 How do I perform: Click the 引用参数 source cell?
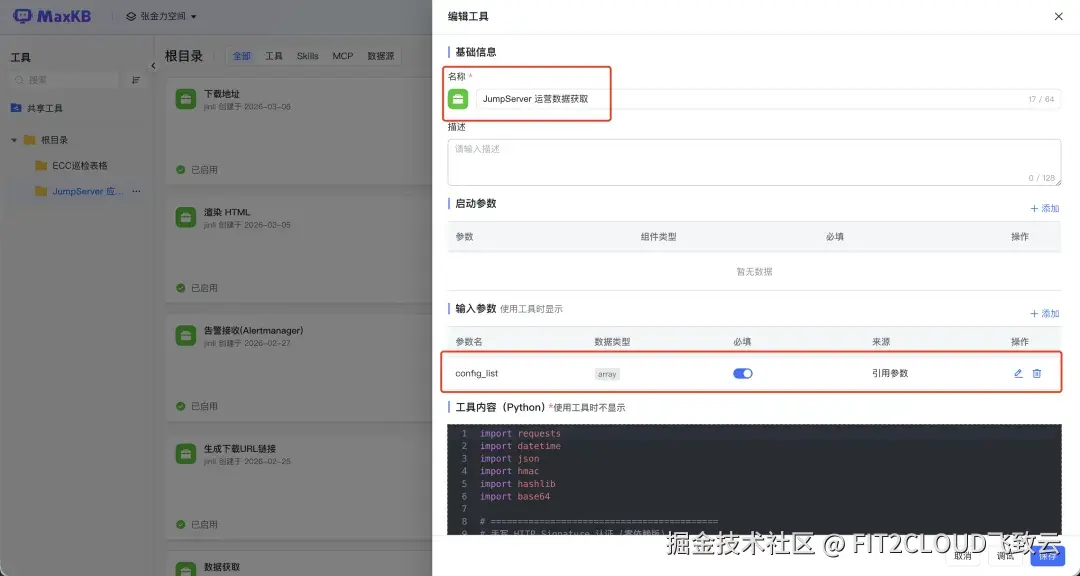pyautogui.click(x=890, y=373)
